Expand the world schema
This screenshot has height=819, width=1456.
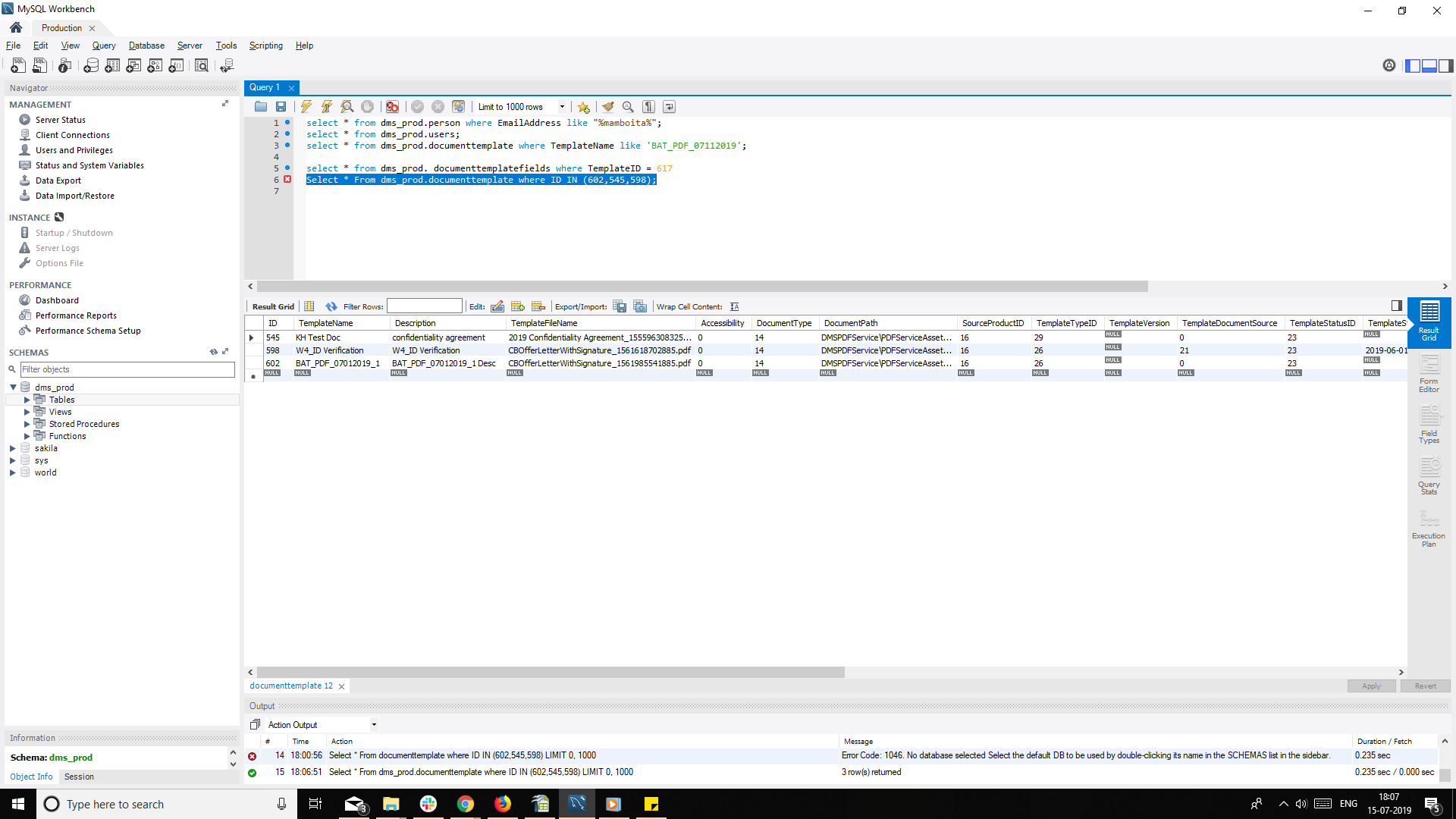(x=13, y=472)
